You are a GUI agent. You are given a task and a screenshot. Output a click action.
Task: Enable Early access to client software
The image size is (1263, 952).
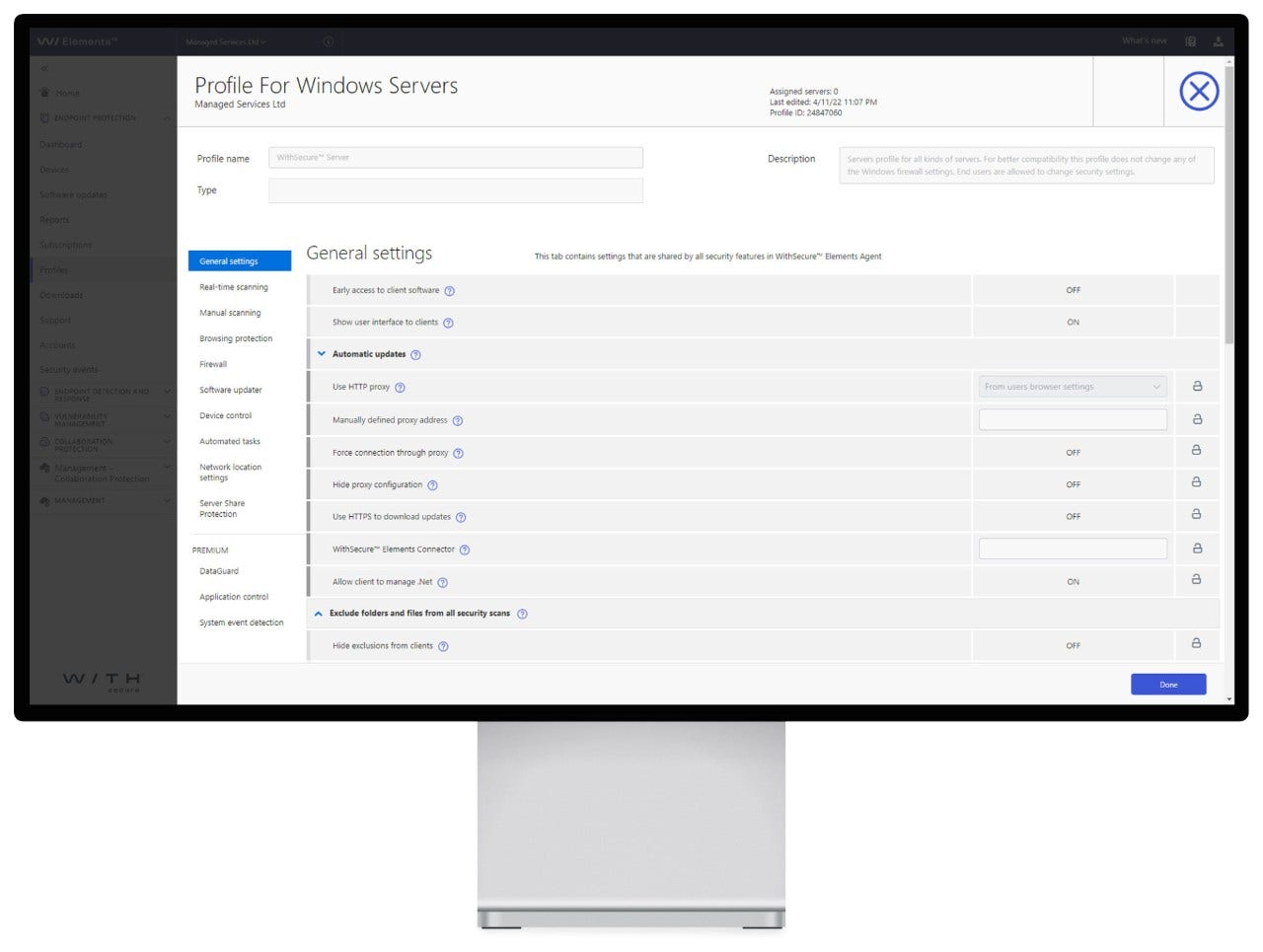click(1073, 289)
